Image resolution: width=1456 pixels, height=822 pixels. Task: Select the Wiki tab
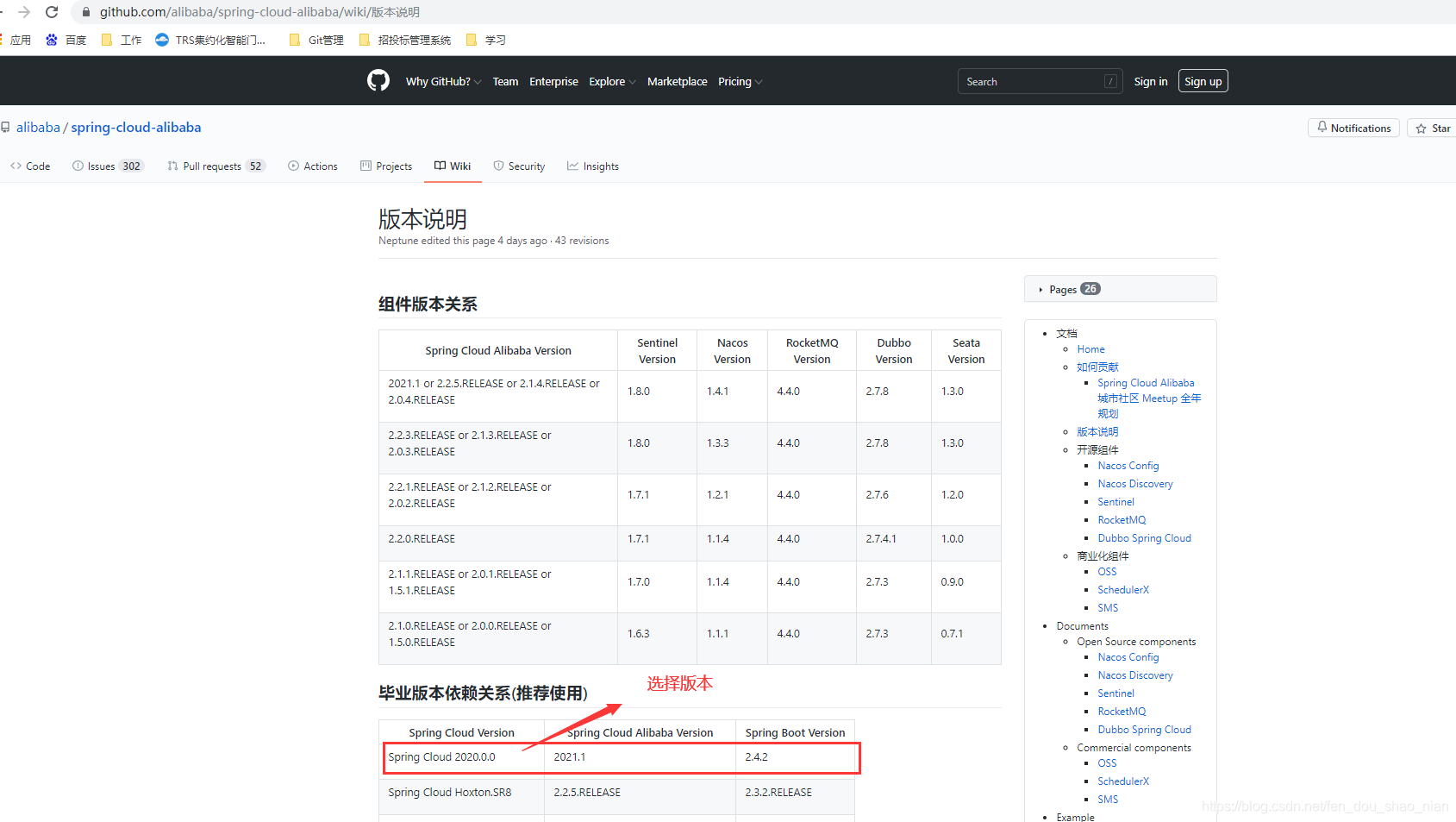point(453,166)
